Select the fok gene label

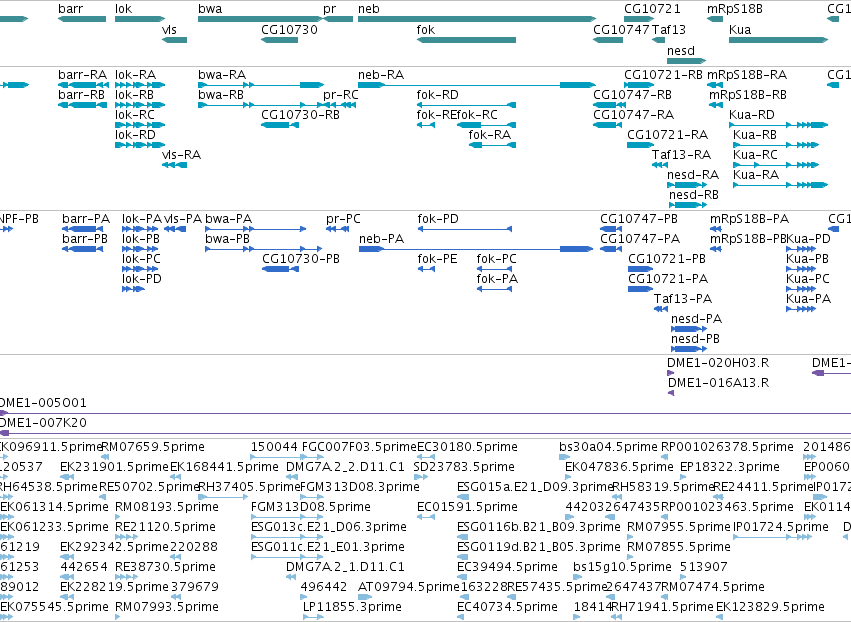tap(426, 30)
